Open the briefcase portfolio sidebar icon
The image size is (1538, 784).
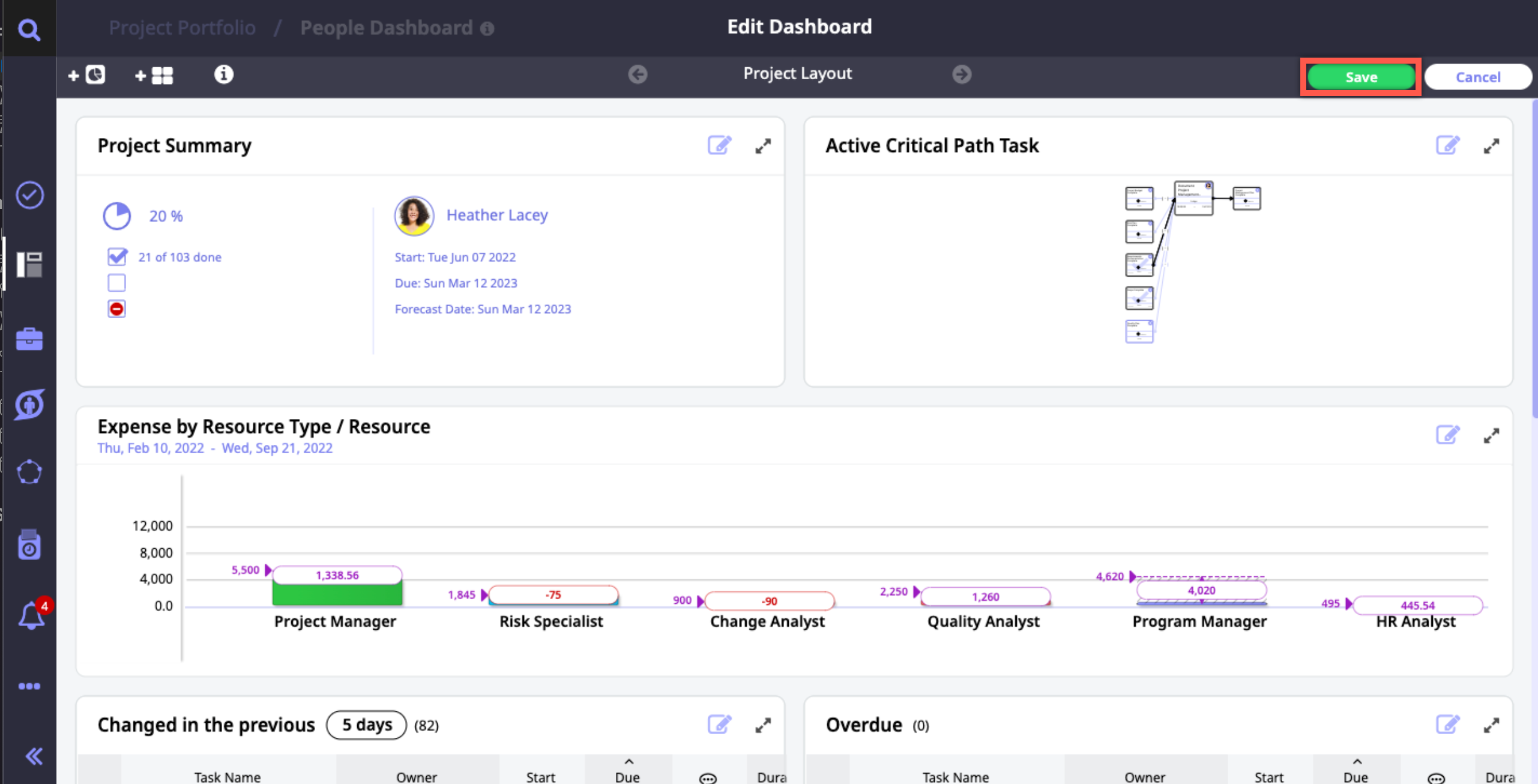29,339
